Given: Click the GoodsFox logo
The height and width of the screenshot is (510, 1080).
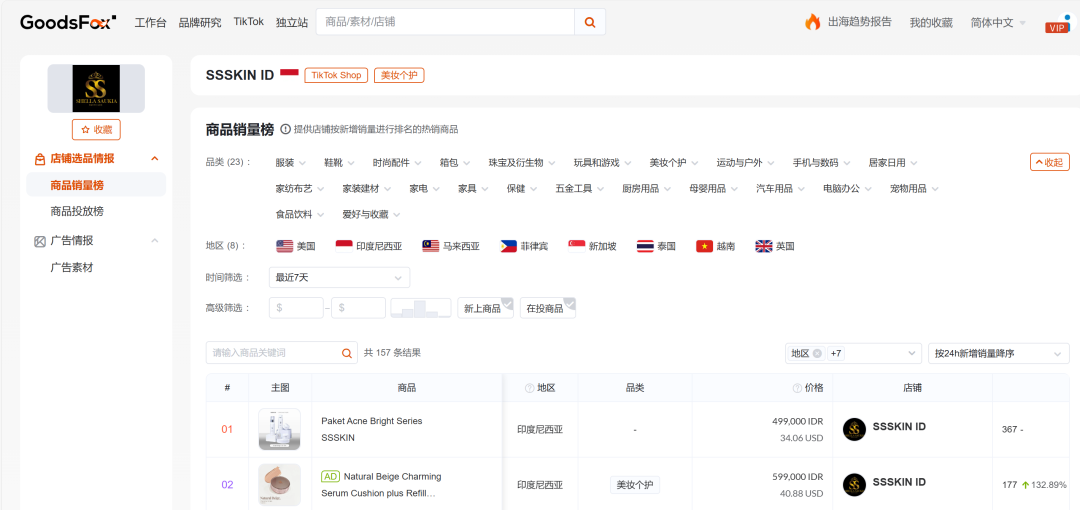Looking at the screenshot, I should [x=68, y=22].
